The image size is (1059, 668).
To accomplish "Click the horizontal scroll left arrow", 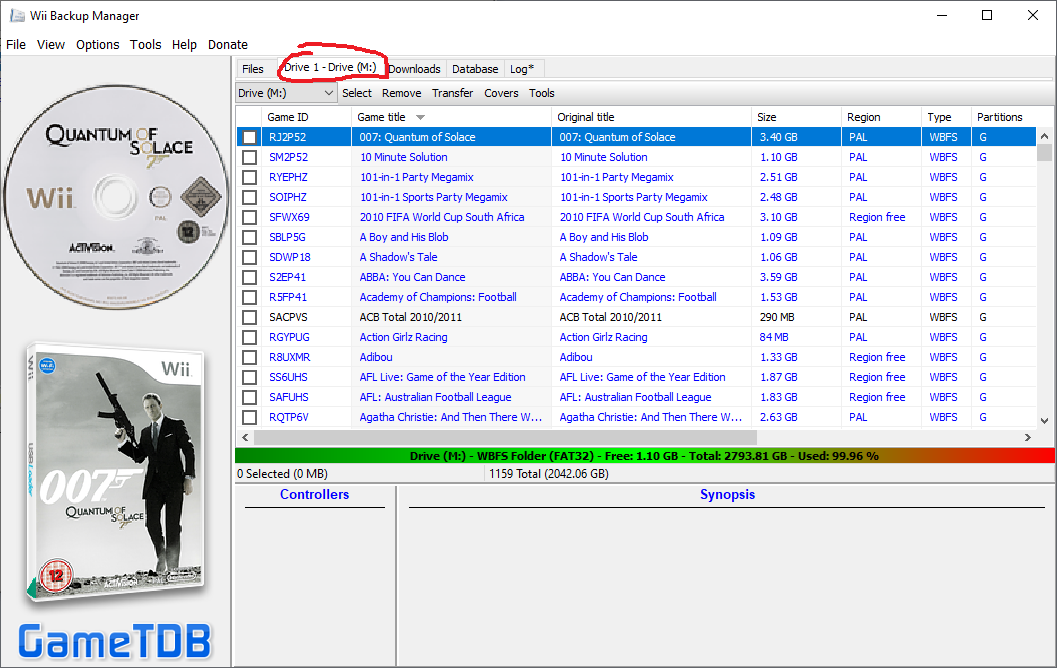I will point(245,437).
